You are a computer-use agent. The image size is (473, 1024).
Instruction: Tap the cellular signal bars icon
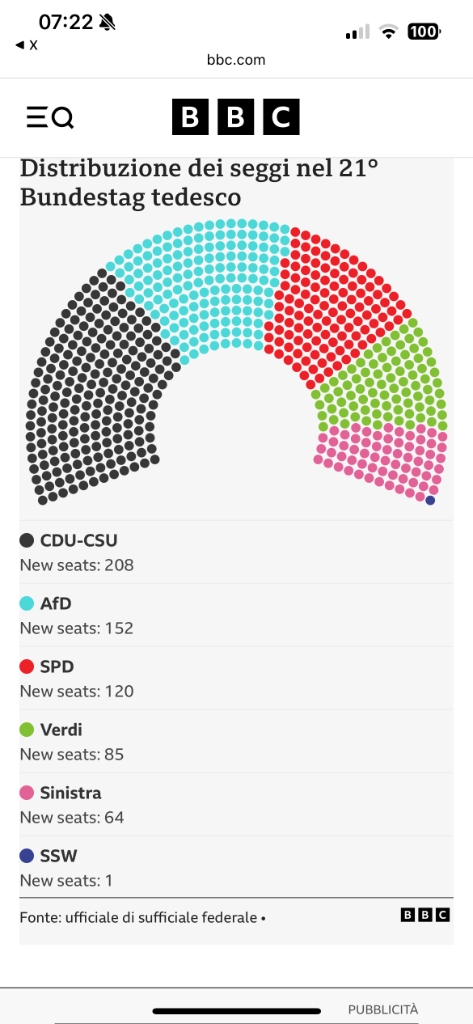[357, 31]
